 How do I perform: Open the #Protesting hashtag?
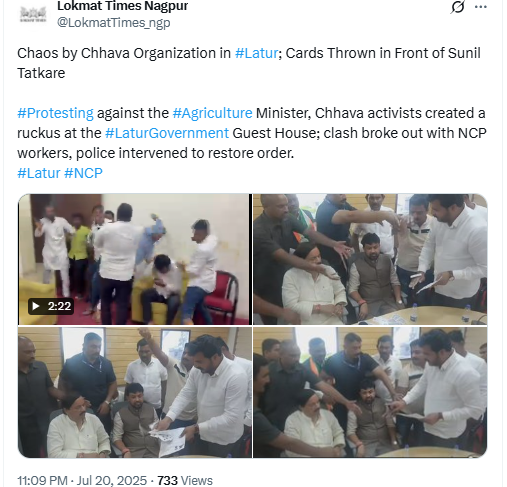tap(55, 113)
